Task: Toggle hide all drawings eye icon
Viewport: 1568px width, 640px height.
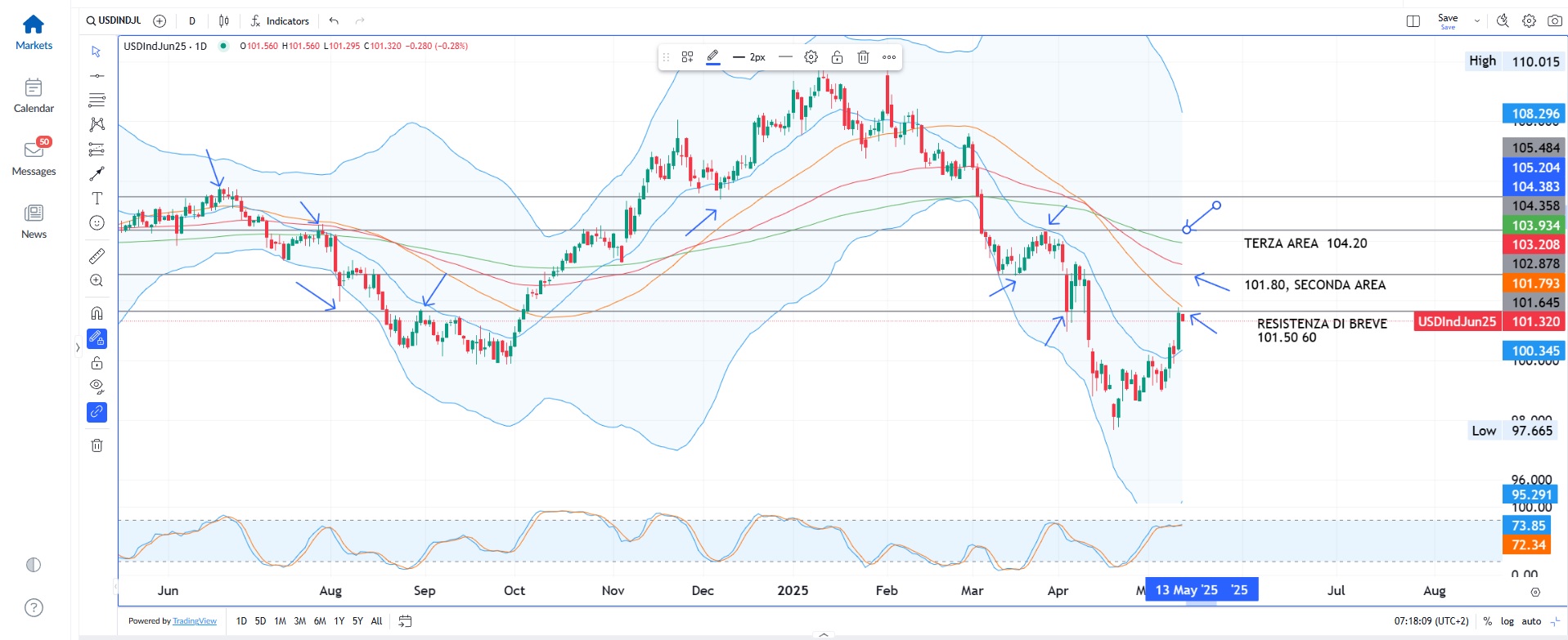Action: (97, 387)
